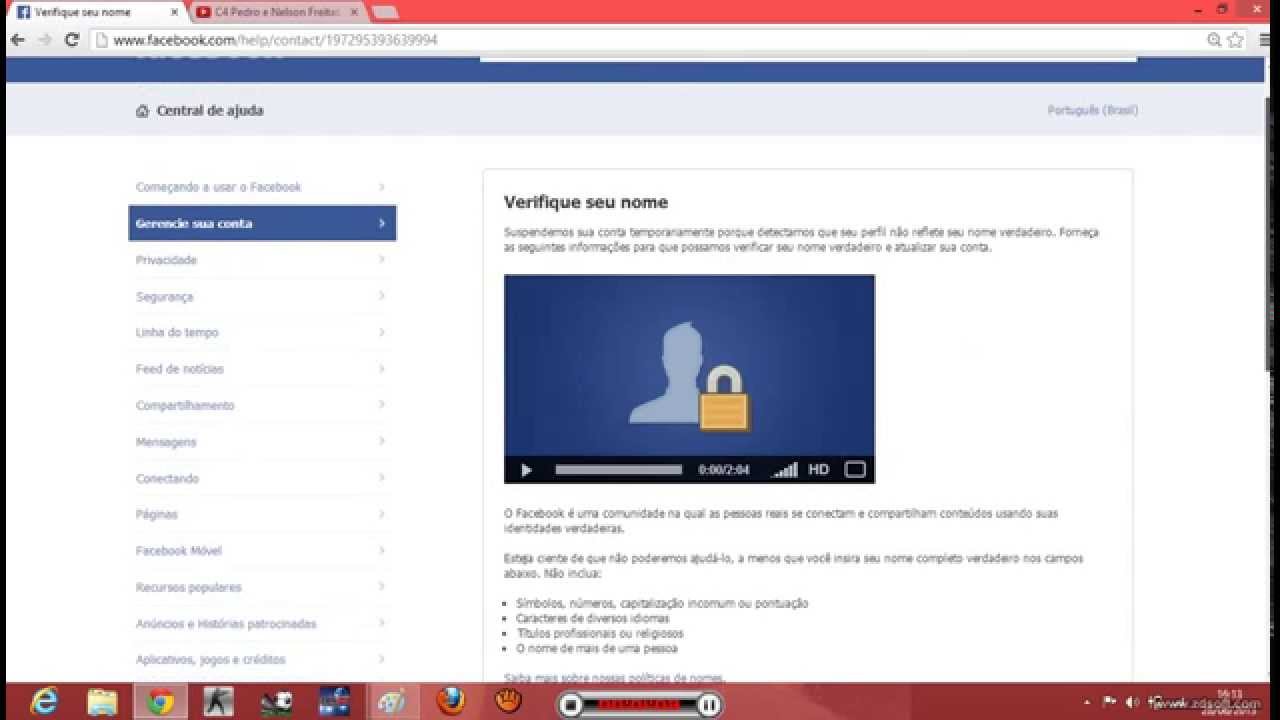
Task: Expand the Facebook Móvel chevron
Action: pos(382,550)
